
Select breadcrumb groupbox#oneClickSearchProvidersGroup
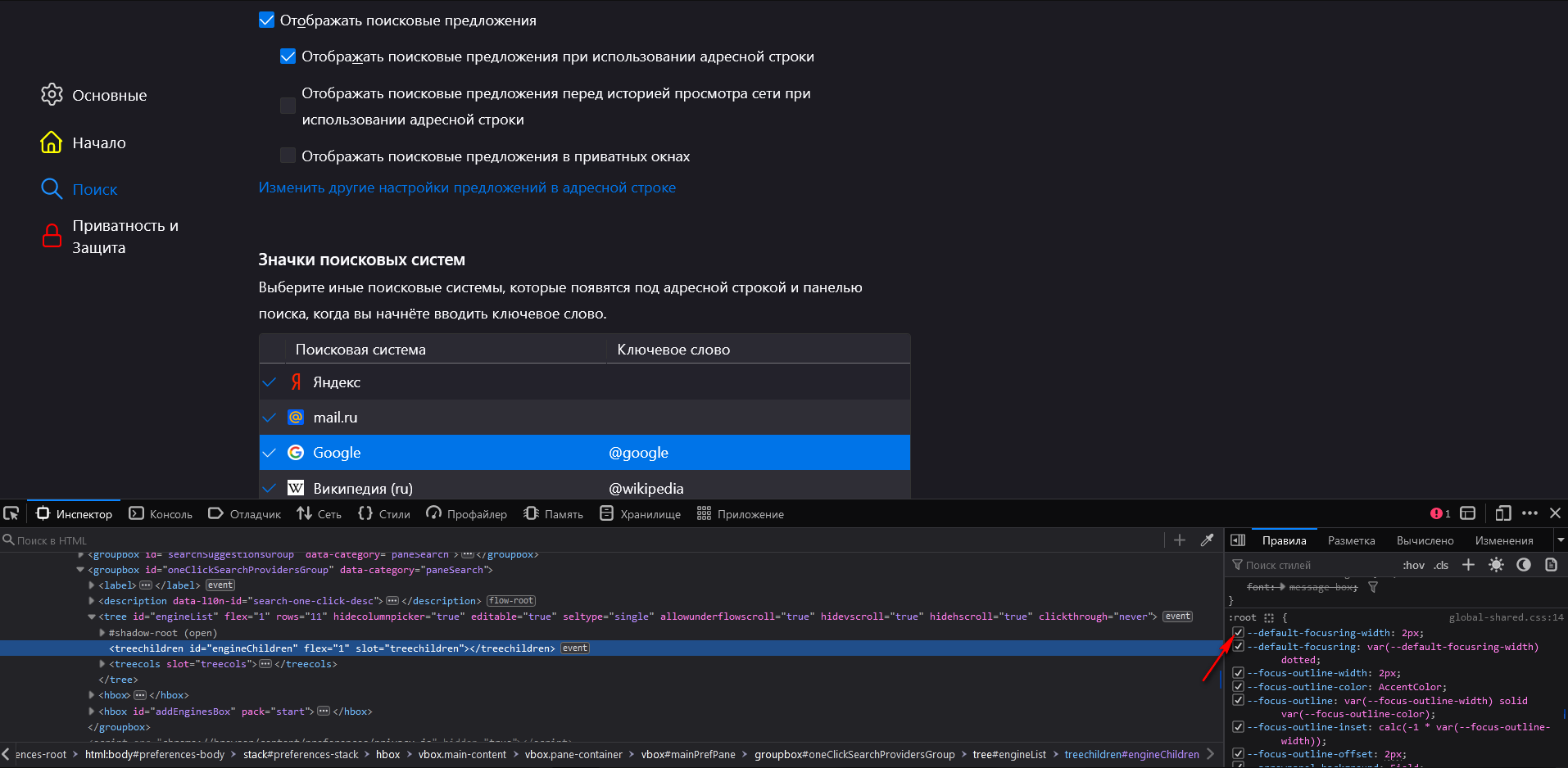click(854, 754)
